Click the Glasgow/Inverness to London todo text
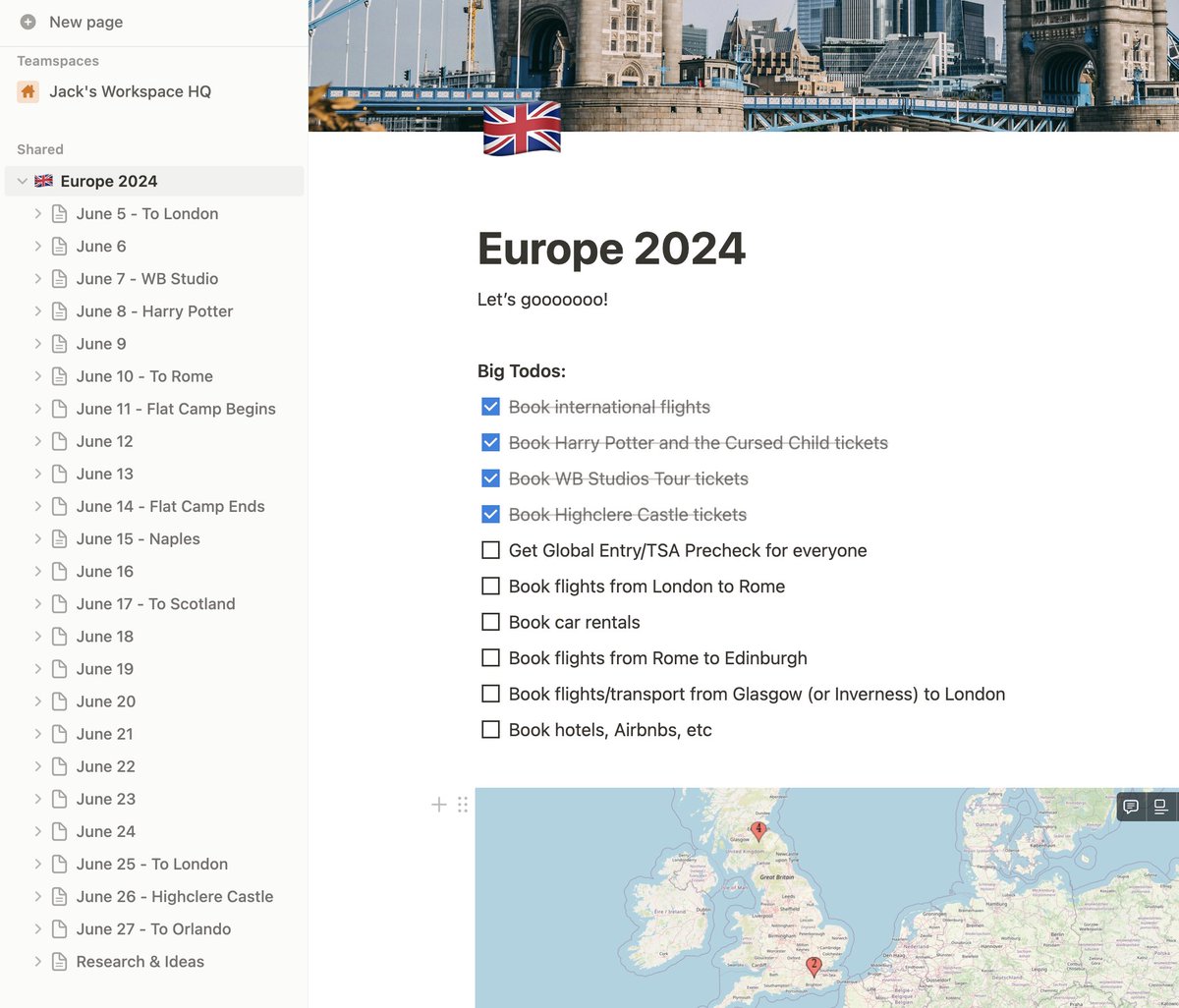 (757, 695)
